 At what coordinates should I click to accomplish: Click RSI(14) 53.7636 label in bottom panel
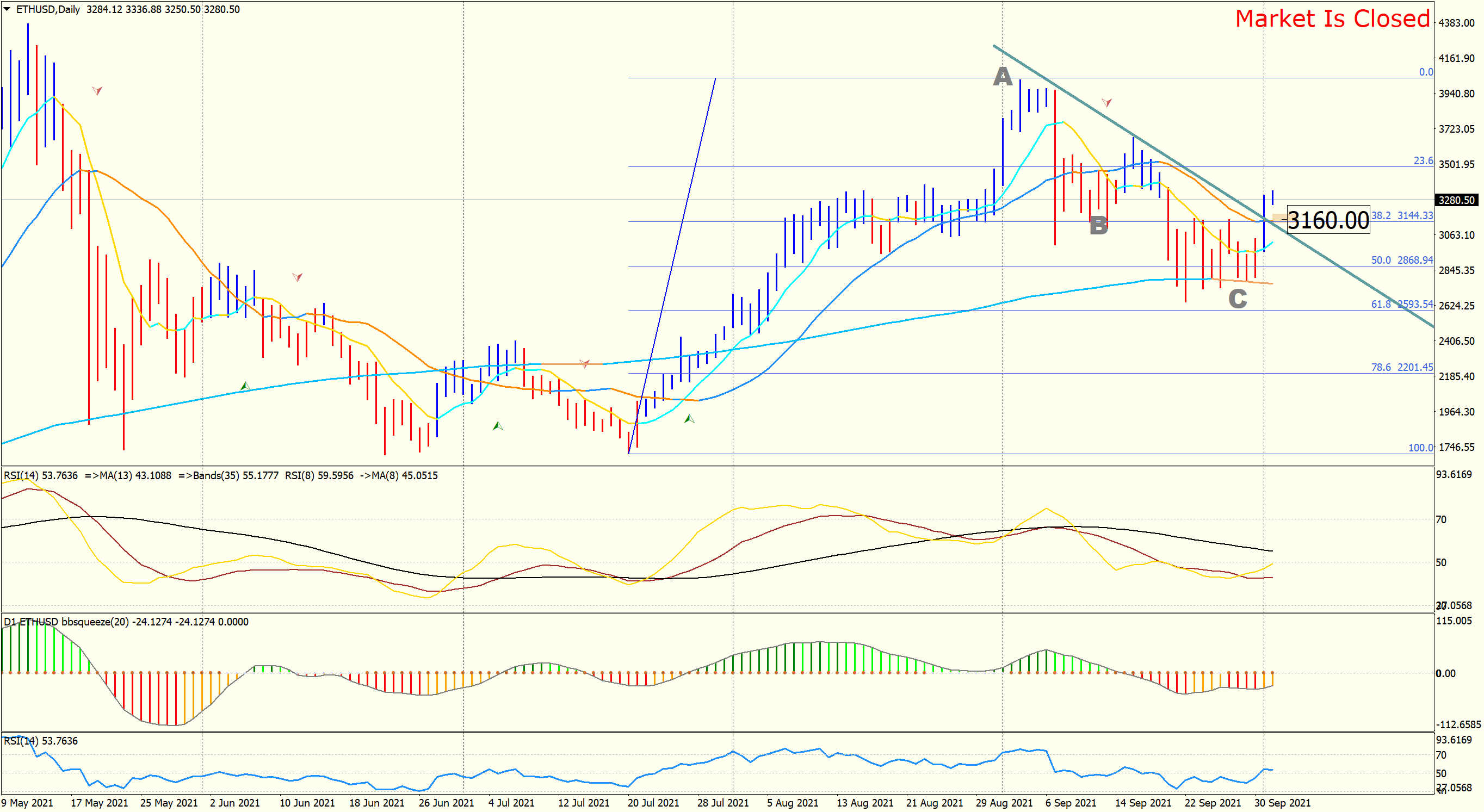tap(40, 741)
